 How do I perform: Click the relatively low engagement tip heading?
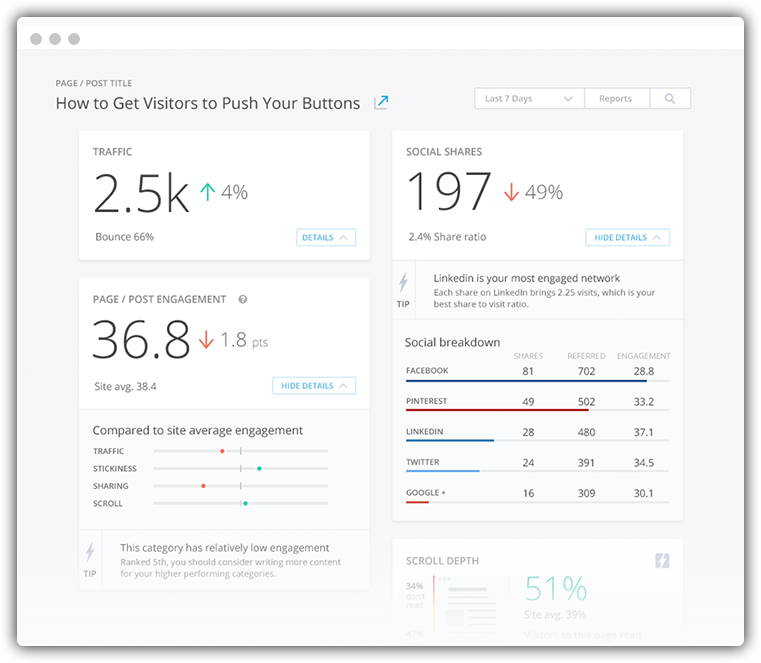[225, 548]
